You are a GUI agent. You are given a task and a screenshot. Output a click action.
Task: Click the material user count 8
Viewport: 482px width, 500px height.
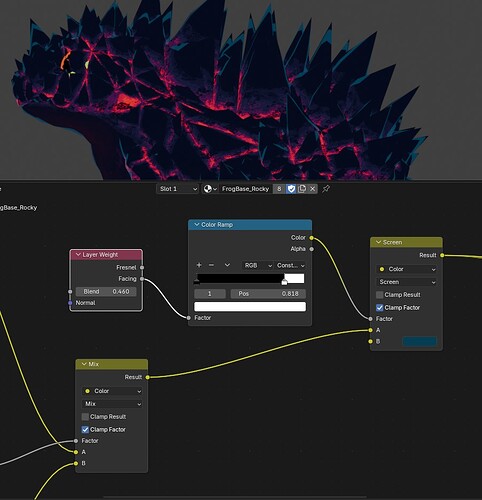pos(279,189)
